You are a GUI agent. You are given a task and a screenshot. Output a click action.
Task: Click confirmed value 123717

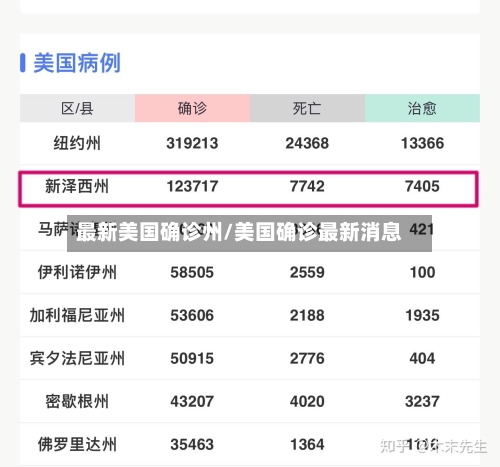pyautogui.click(x=192, y=186)
